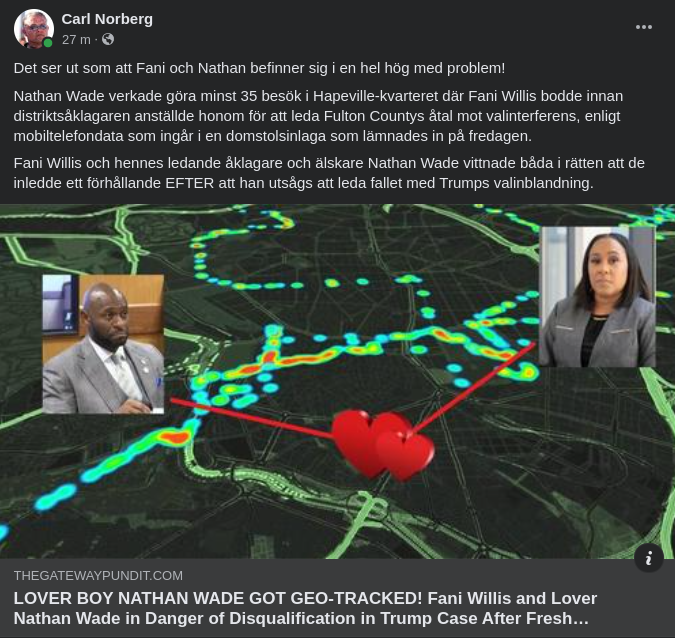675x638 pixels.
Task: Open the LOVER BOY NATHAN WADE article headline
Action: [x=305, y=608]
